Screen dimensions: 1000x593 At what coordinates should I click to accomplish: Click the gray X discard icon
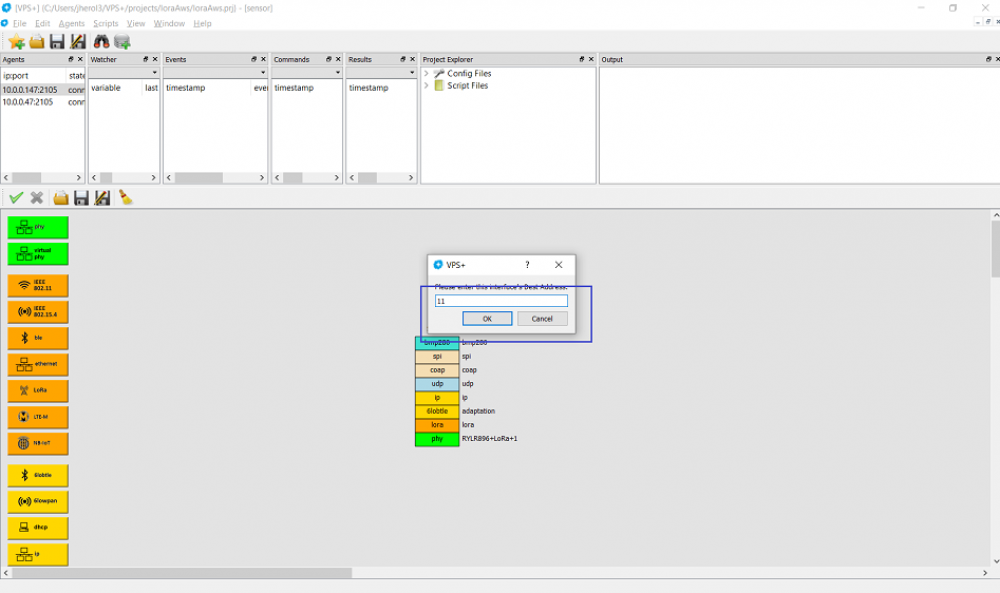[x=37, y=198]
